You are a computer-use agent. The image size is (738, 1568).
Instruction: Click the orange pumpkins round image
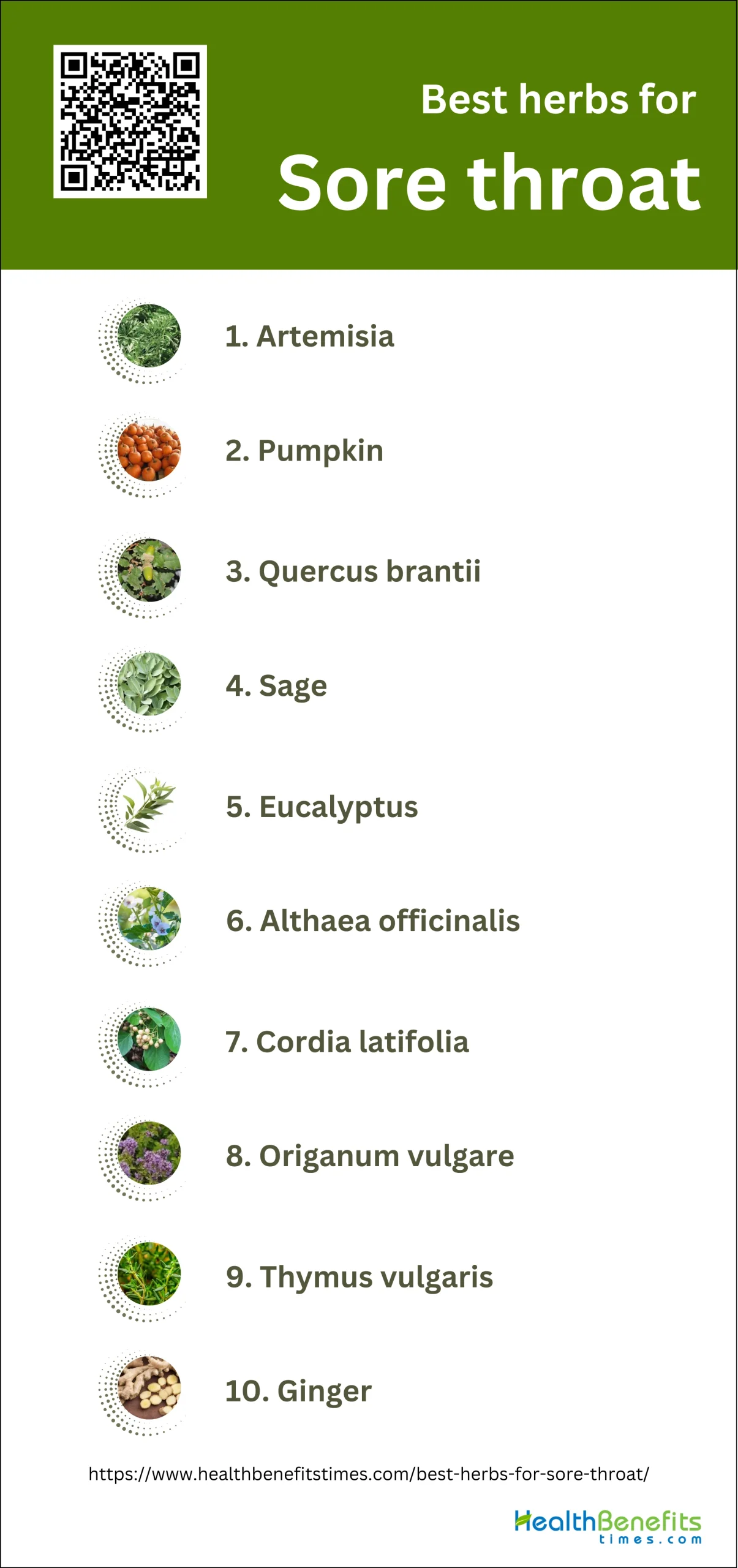(x=149, y=450)
